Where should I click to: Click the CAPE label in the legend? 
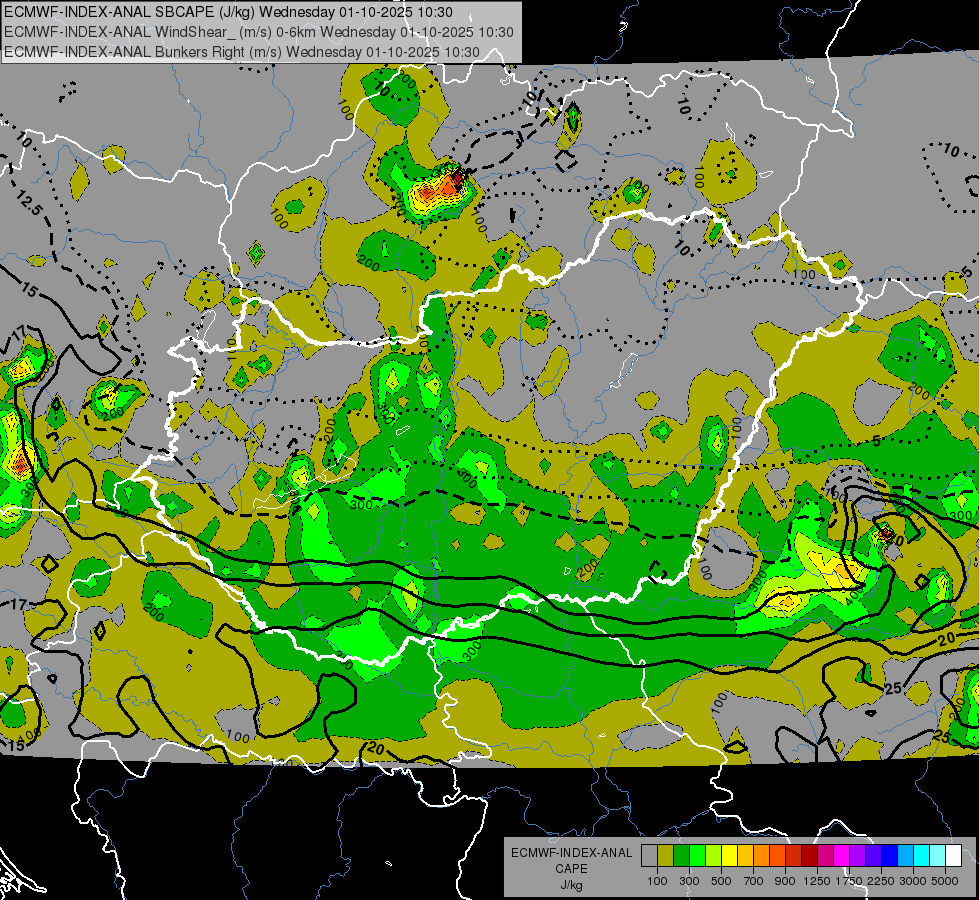click(571, 868)
